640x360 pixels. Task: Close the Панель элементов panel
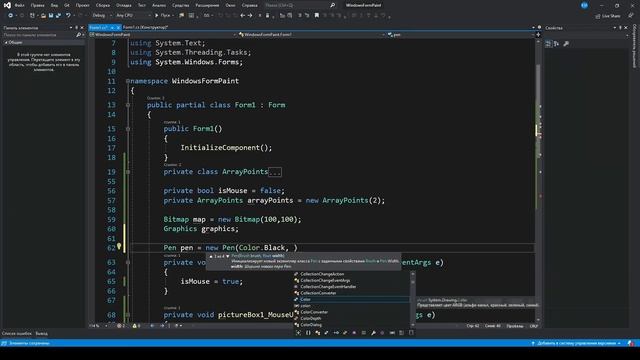click(82, 28)
